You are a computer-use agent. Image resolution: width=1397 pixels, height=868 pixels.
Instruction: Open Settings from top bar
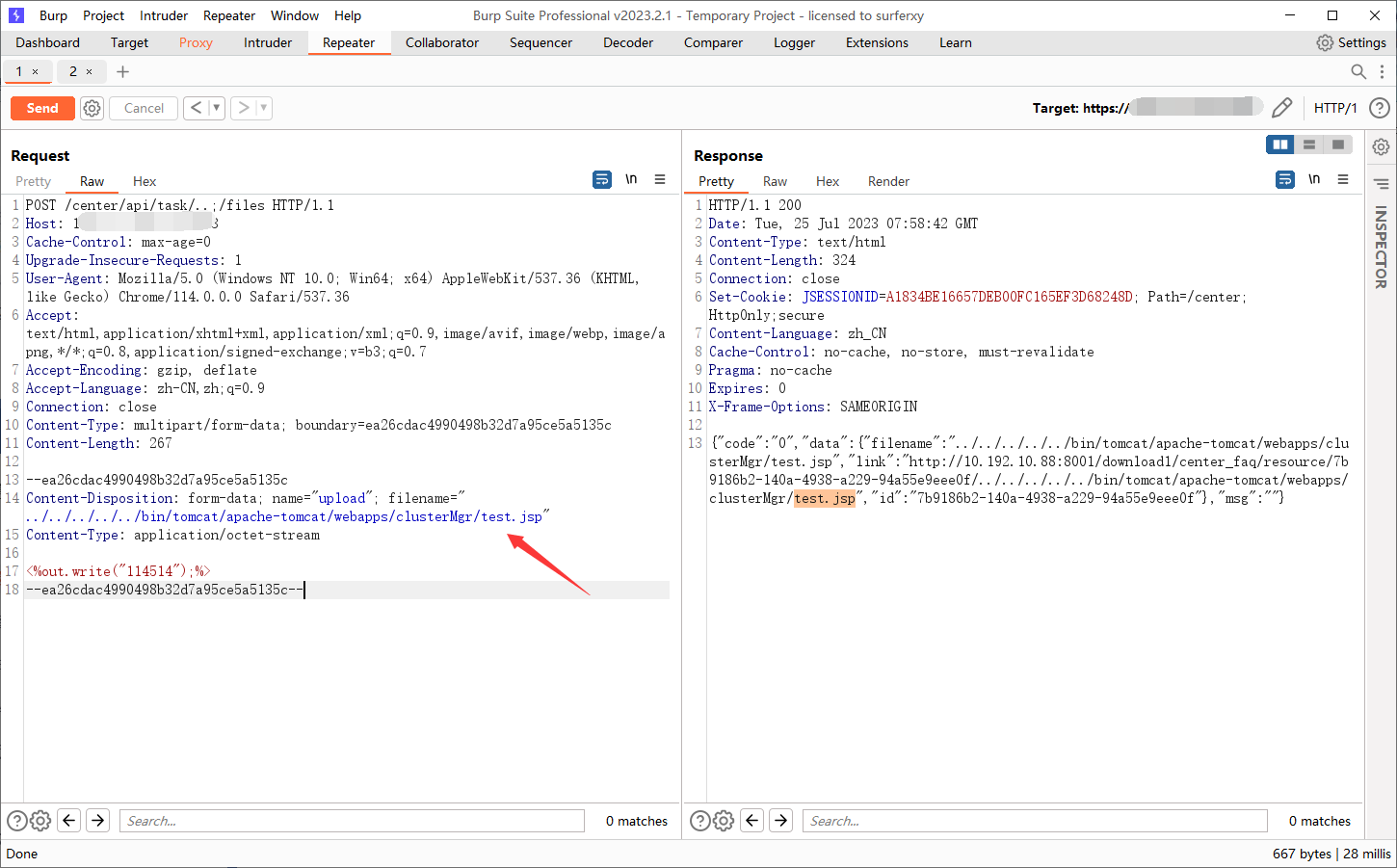pyautogui.click(x=1351, y=42)
